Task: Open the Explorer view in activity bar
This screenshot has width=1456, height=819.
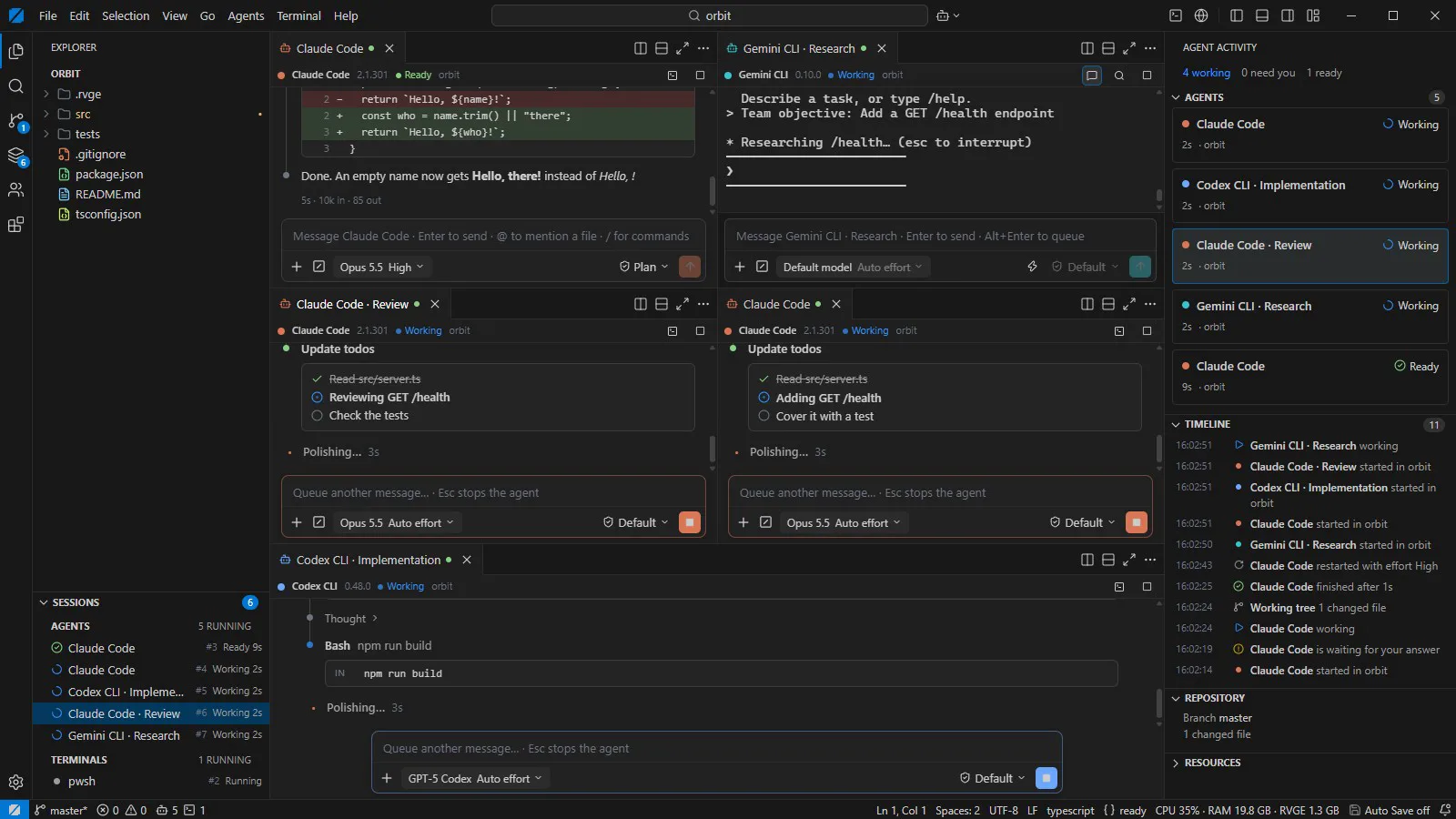Action: (15, 51)
